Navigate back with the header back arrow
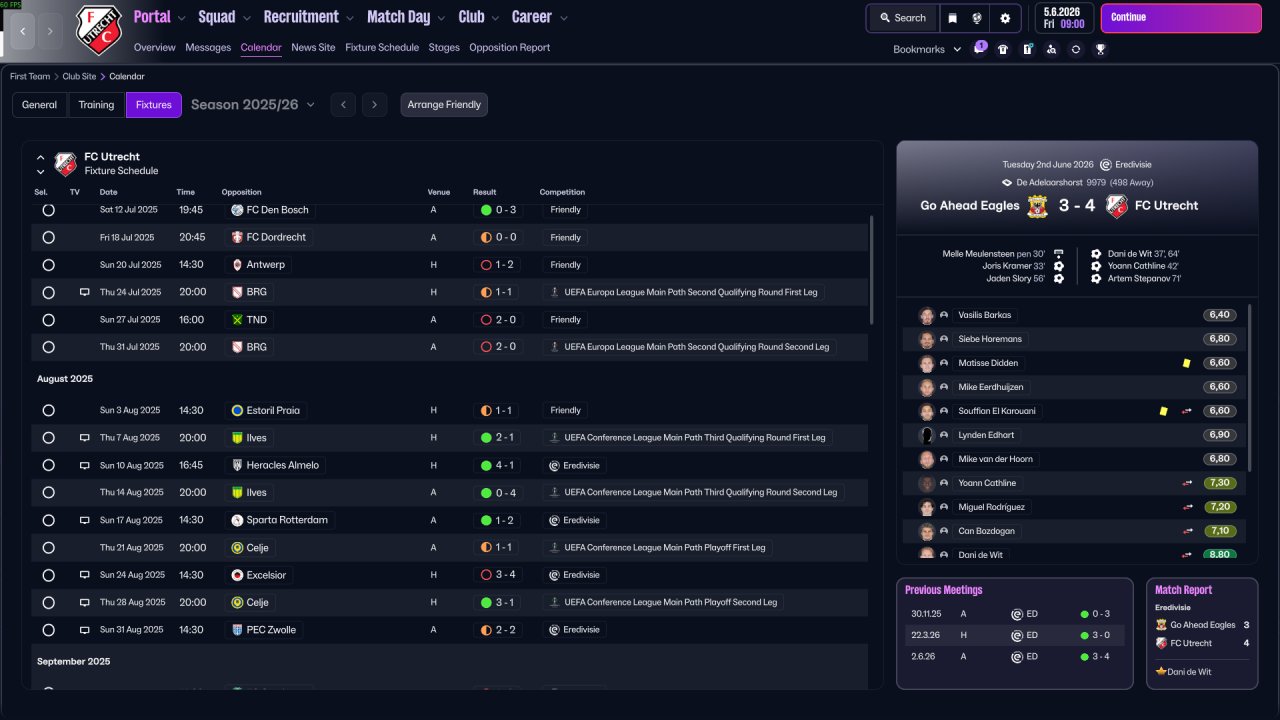 pyautogui.click(x=22, y=31)
